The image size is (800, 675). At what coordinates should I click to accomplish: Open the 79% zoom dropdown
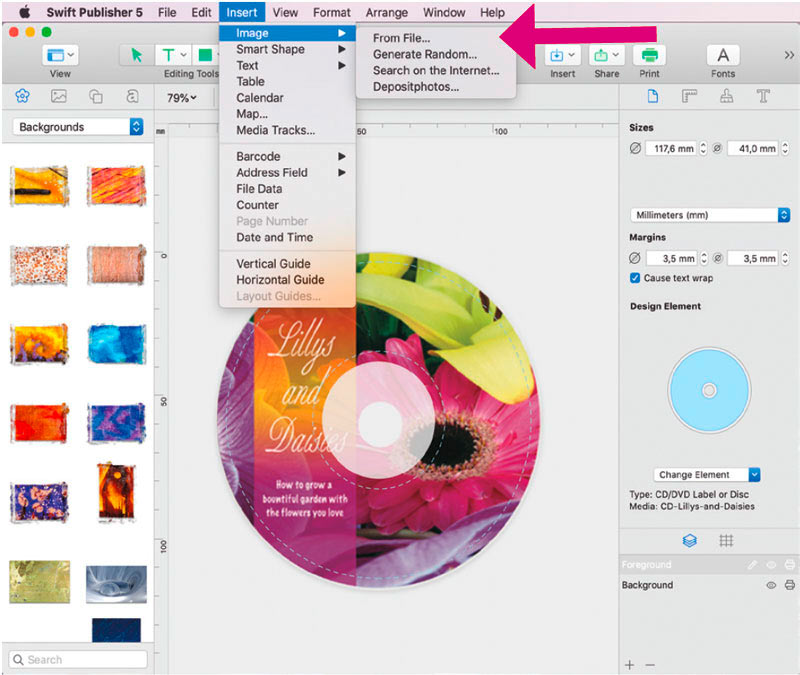(182, 97)
